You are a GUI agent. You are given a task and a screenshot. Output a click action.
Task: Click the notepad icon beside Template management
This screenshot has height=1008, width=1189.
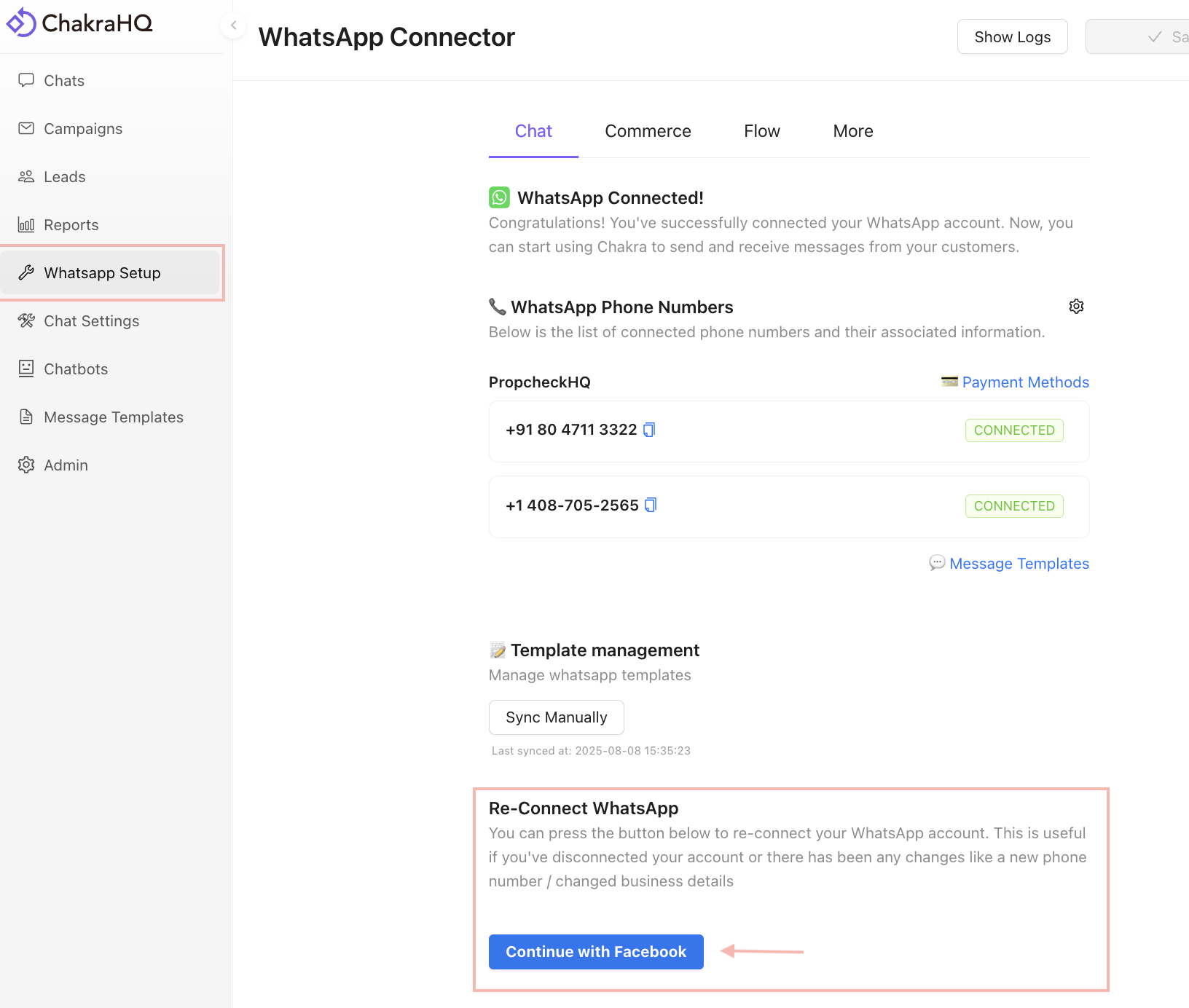[498, 650]
